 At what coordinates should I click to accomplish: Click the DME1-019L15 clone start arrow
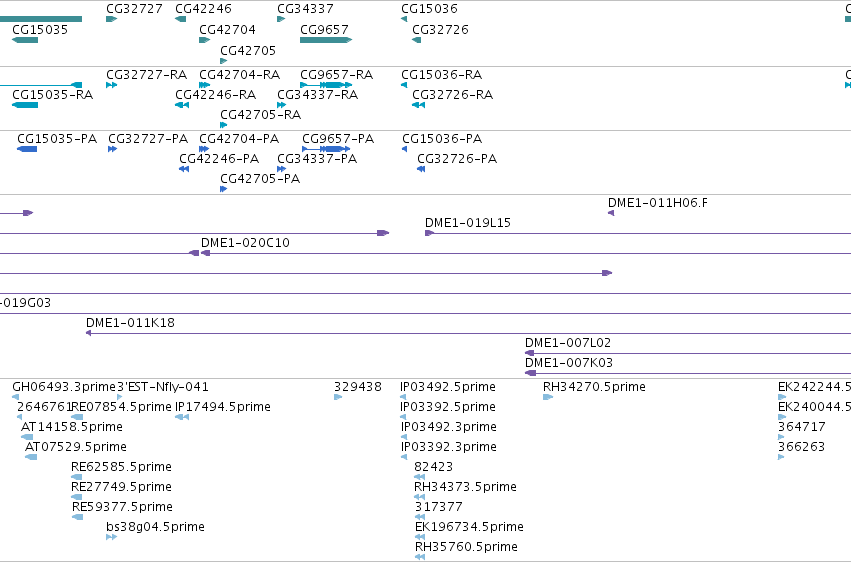(x=429, y=233)
